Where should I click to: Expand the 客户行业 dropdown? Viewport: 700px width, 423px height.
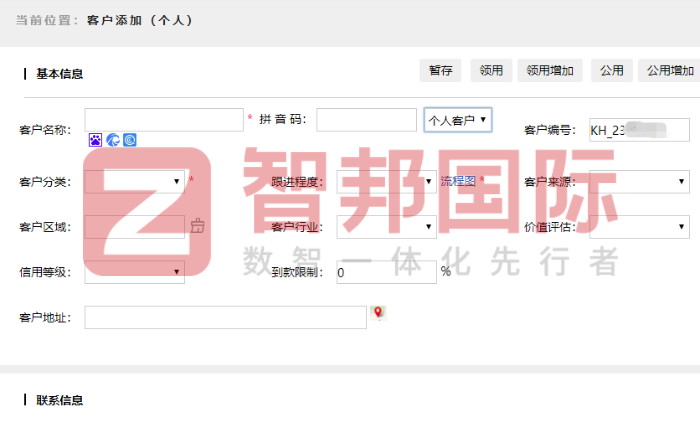(x=387, y=227)
